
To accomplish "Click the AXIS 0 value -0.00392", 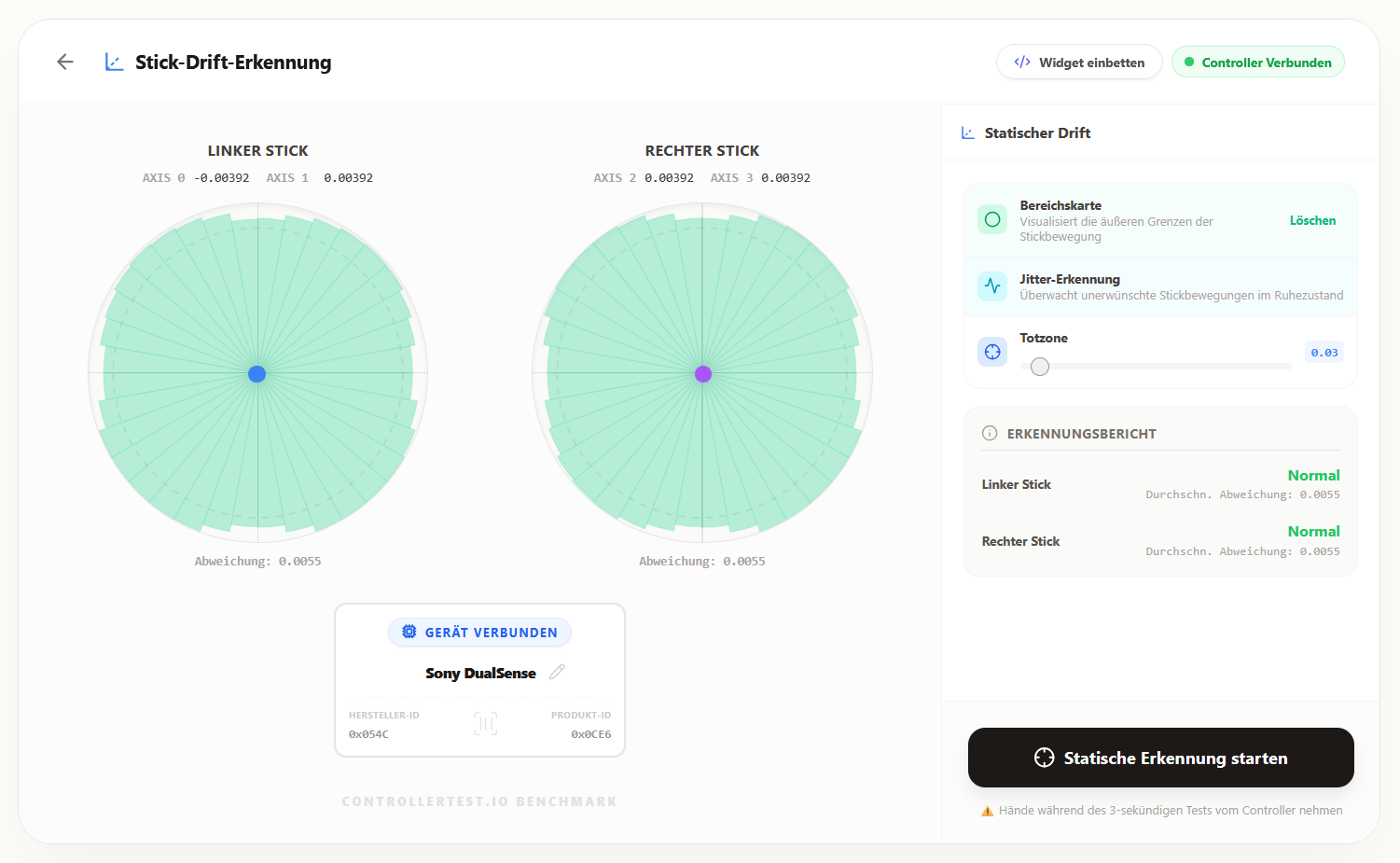I will [222, 178].
